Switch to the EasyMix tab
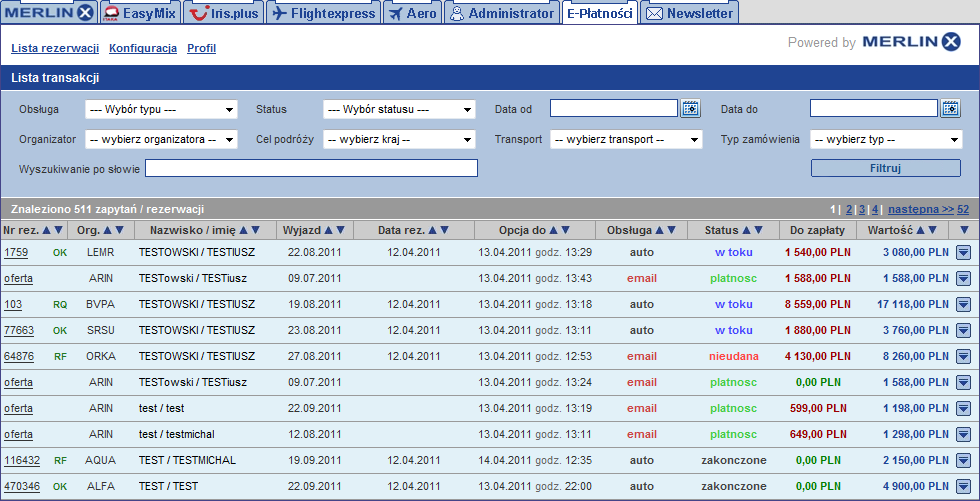Screen dimensions: 980x501 [140, 12]
